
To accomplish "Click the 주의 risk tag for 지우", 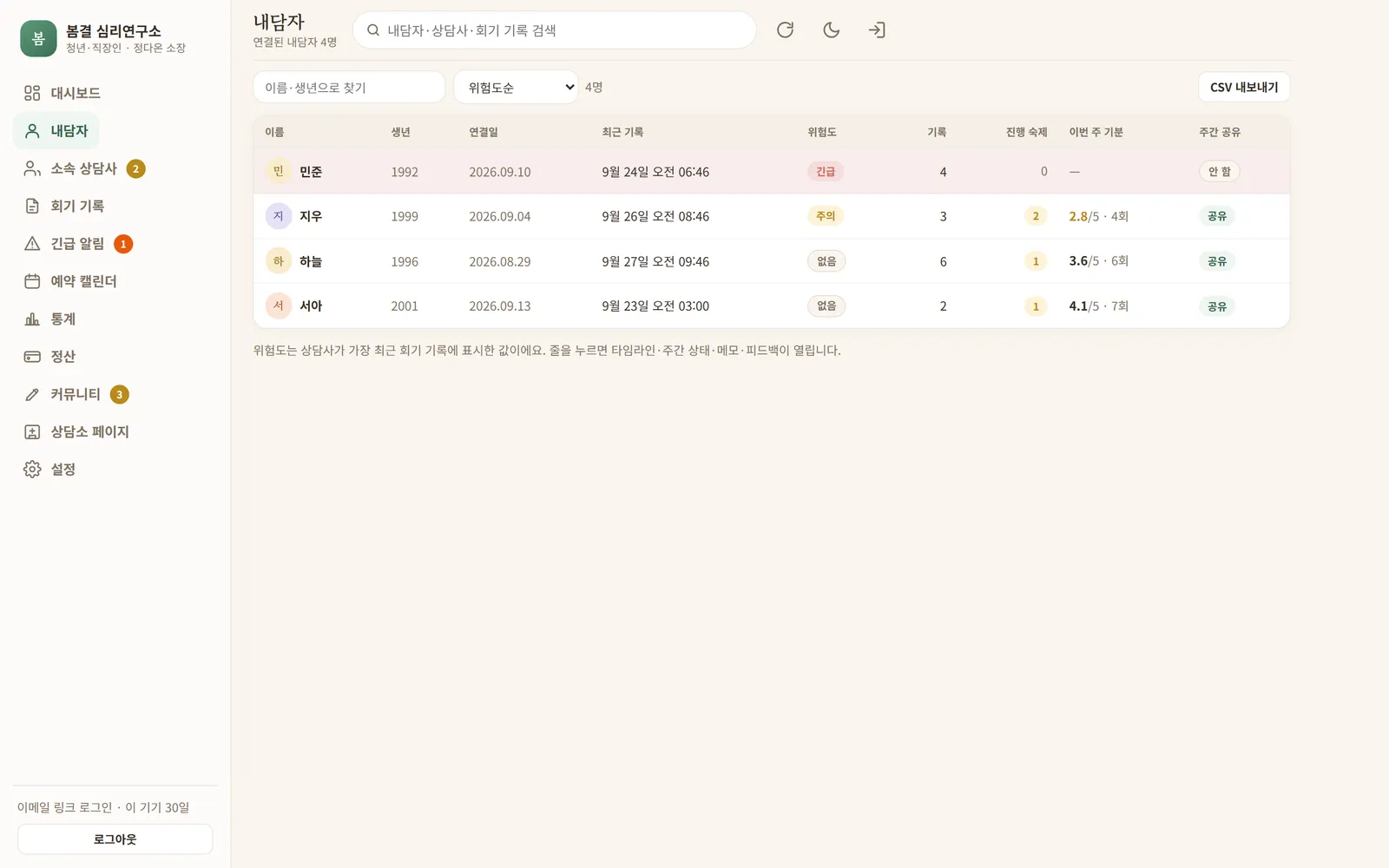I will tap(826, 216).
